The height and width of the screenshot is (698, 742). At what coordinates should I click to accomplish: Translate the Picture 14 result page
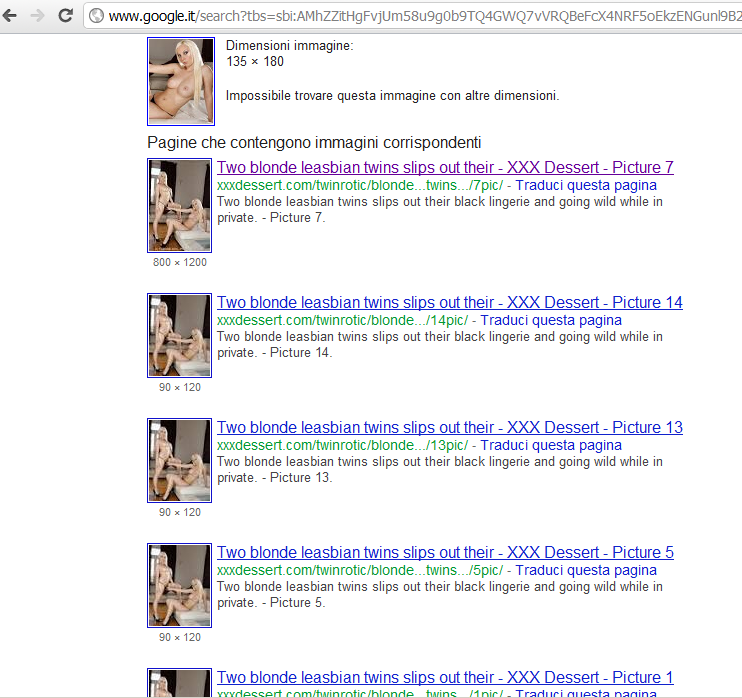pos(551,320)
